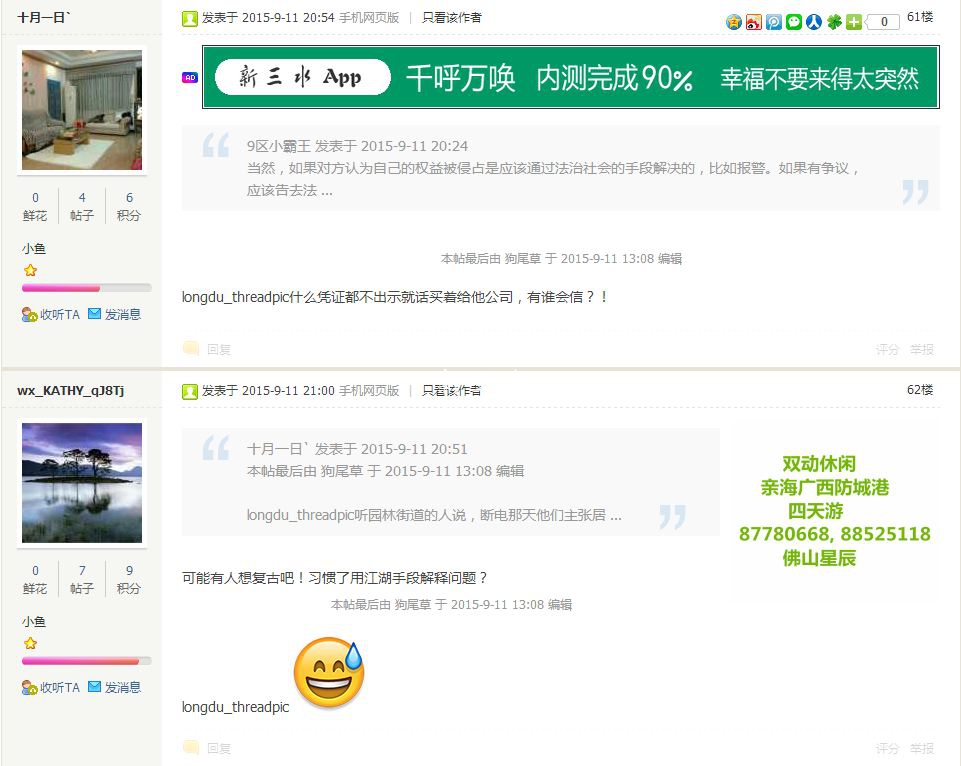
Task: Share post via Sina Weibo icon
Action: pos(754,22)
